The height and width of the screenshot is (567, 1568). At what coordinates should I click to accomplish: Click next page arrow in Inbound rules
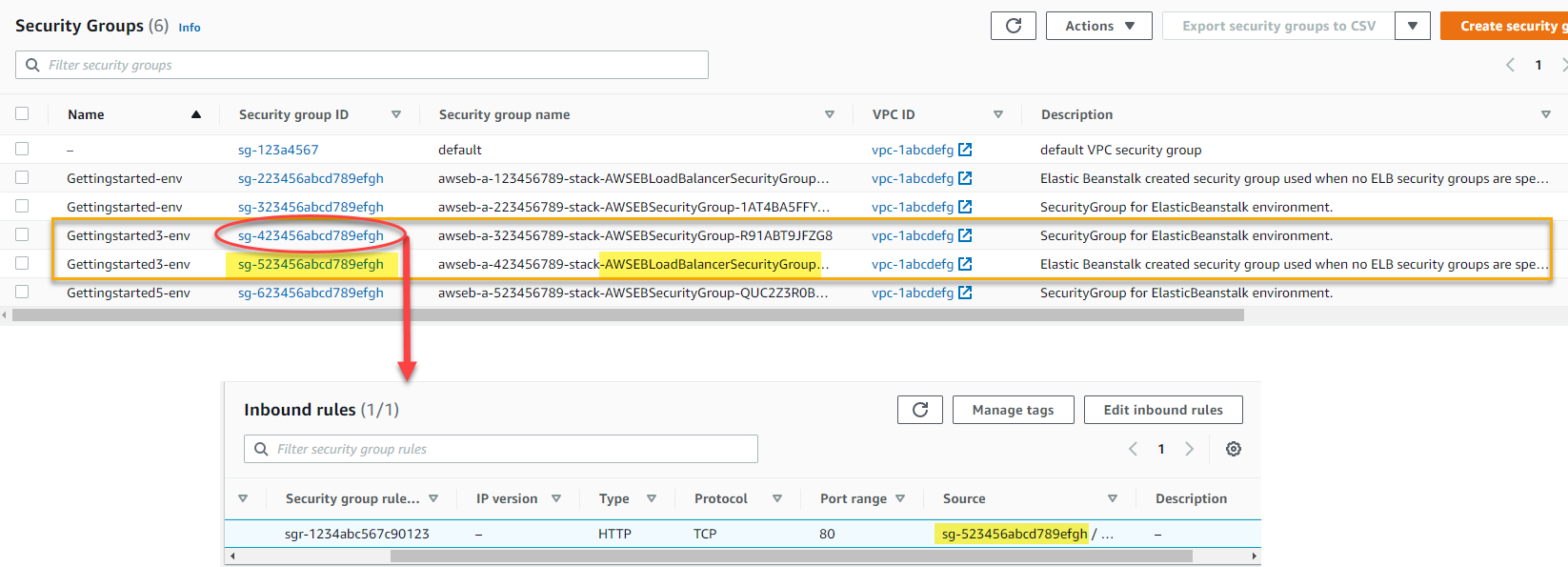click(1189, 449)
